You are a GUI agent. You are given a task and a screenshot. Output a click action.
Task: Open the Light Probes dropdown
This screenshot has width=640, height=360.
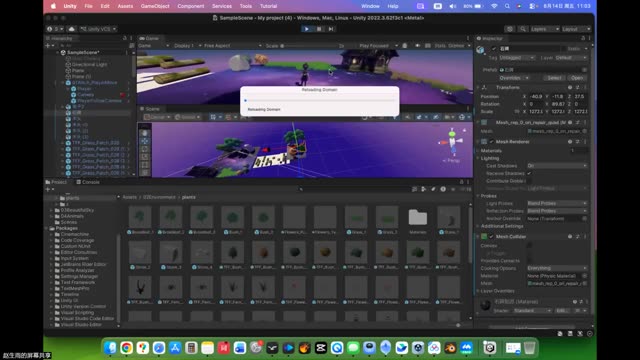tap(557, 203)
